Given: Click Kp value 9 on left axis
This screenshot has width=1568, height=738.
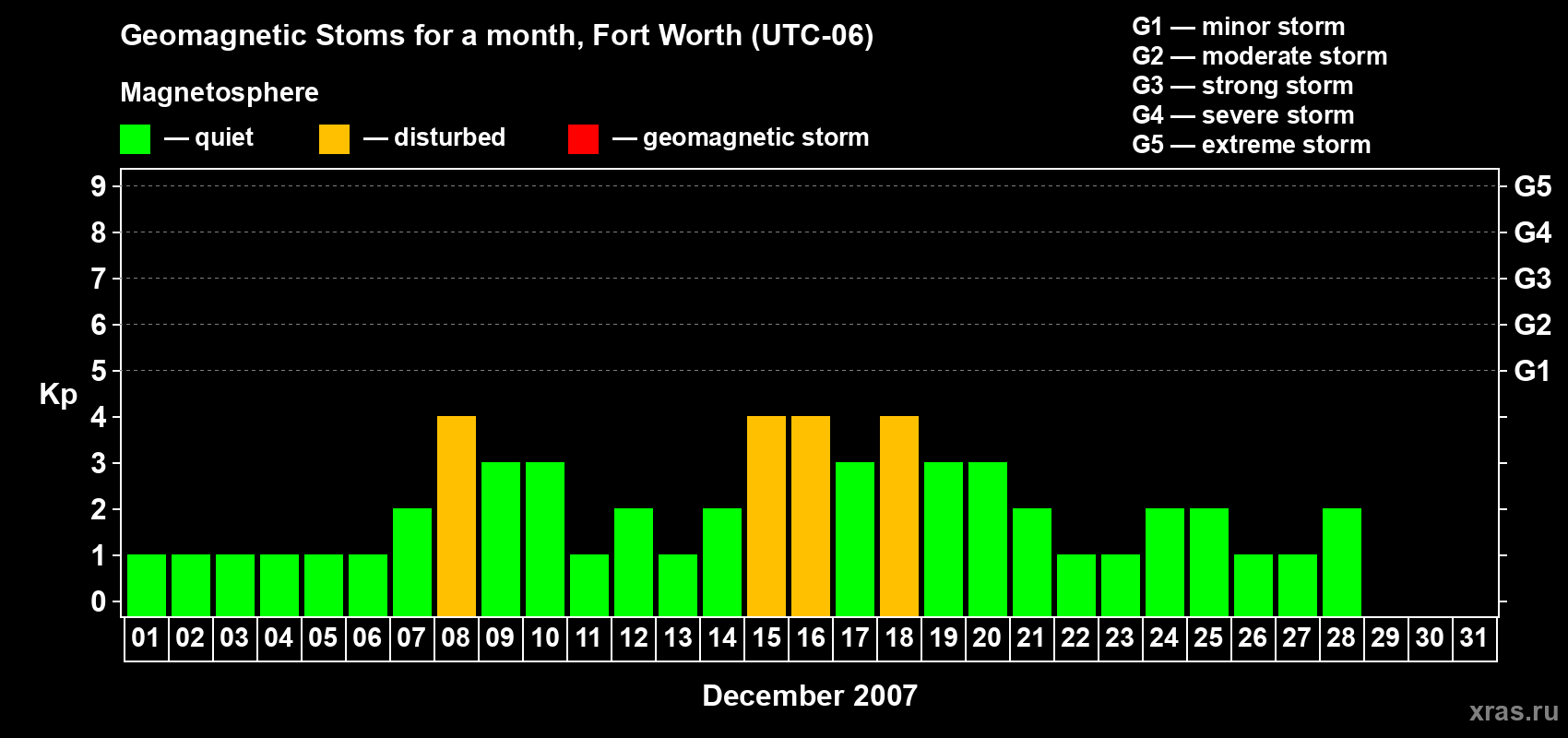Looking at the screenshot, I should (x=99, y=186).
